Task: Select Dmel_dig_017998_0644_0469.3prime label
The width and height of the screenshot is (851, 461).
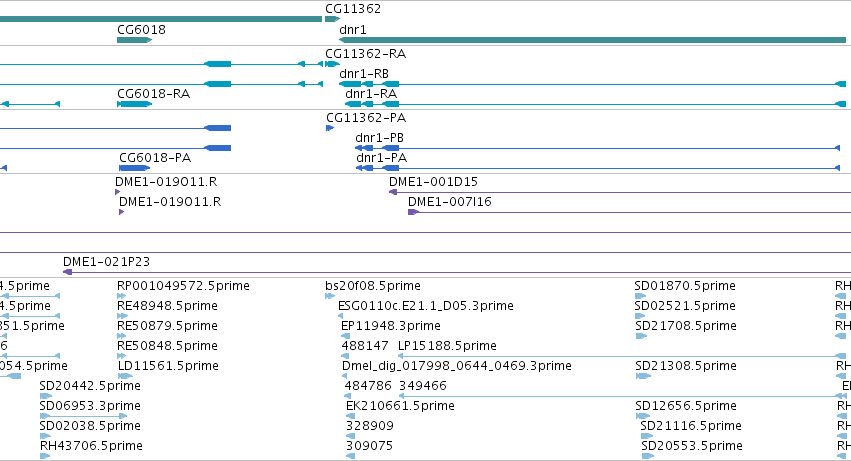Action: (456, 365)
